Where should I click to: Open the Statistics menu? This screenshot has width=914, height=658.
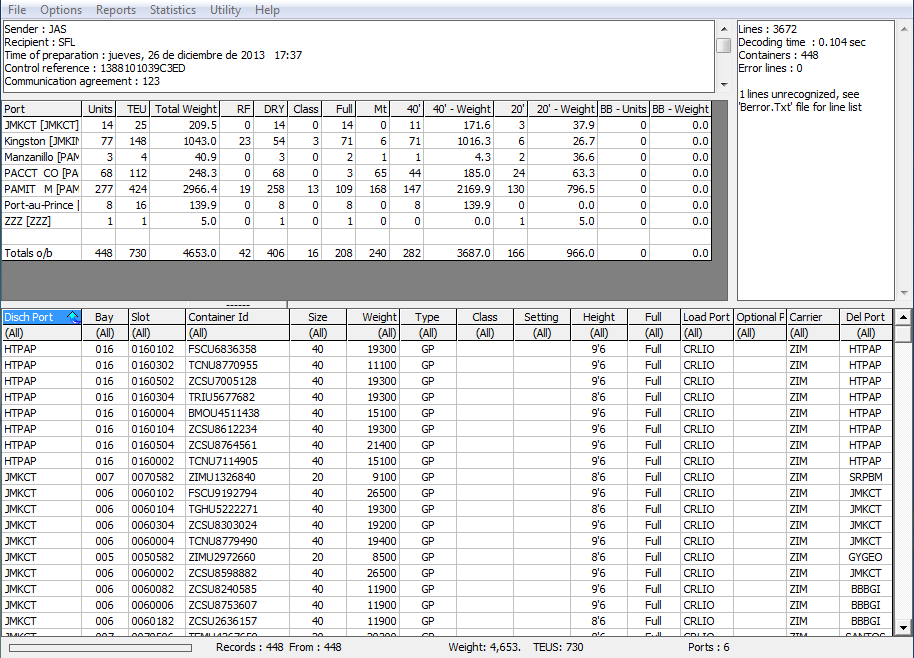click(173, 10)
